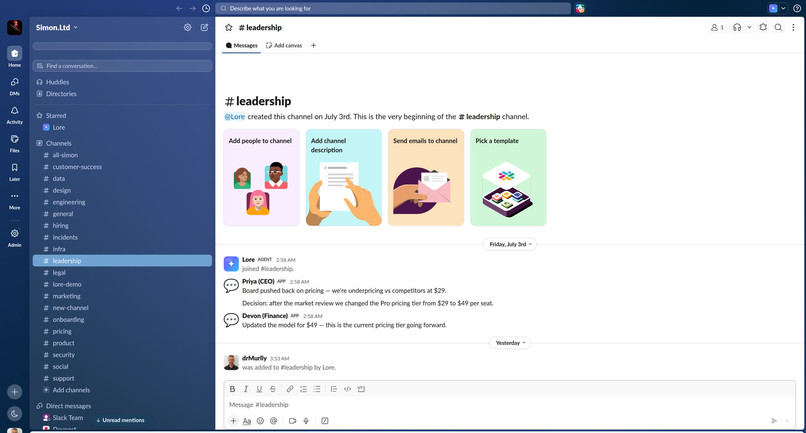Mention someone with @ icon
The height and width of the screenshot is (433, 806).
tap(273, 421)
